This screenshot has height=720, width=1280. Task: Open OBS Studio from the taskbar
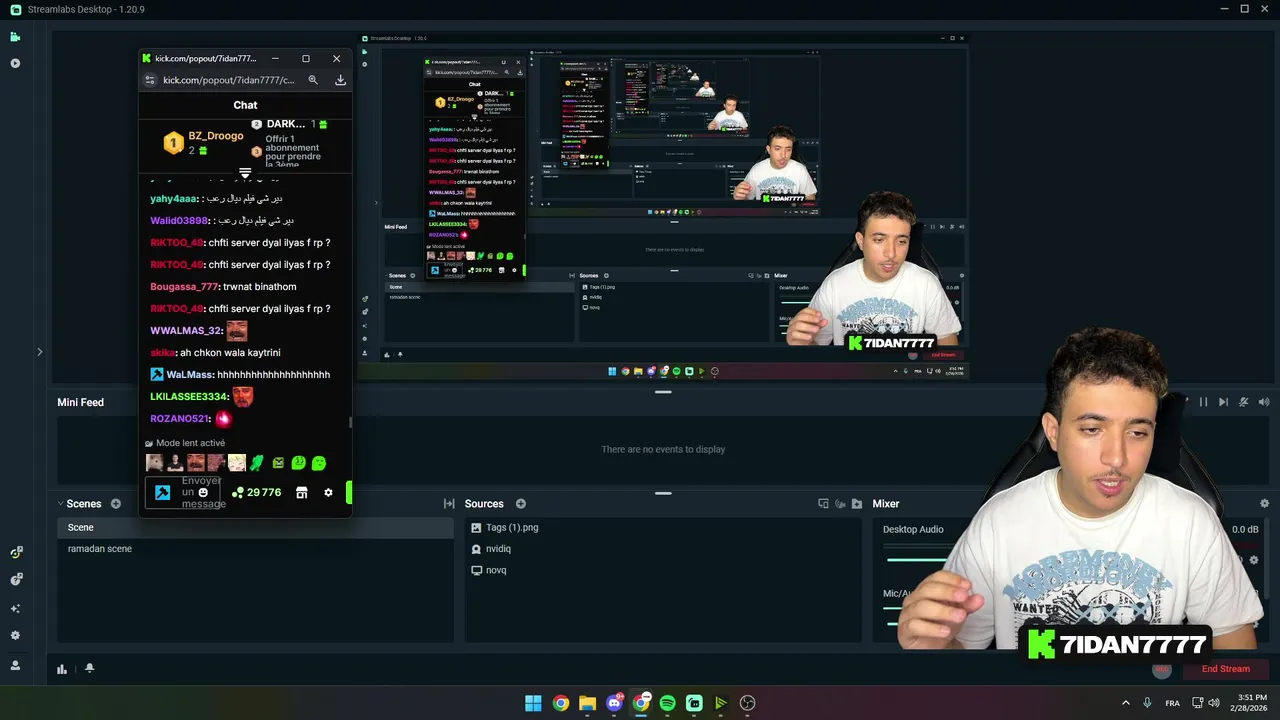pos(747,703)
